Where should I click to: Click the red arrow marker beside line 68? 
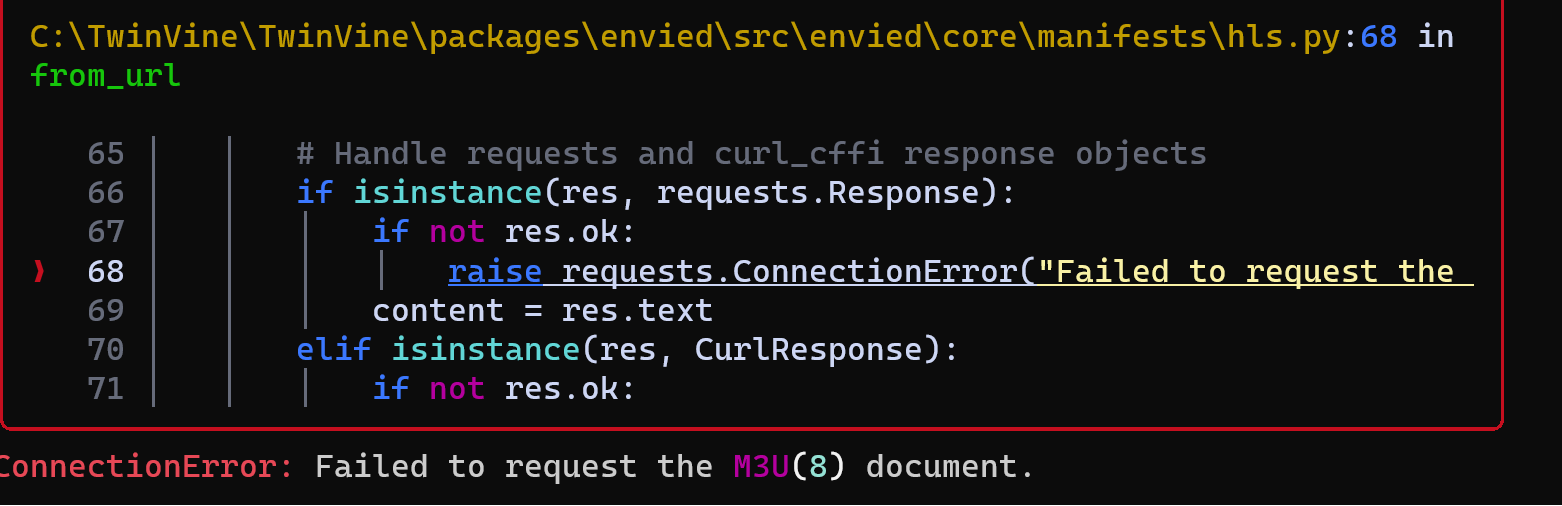(x=39, y=271)
